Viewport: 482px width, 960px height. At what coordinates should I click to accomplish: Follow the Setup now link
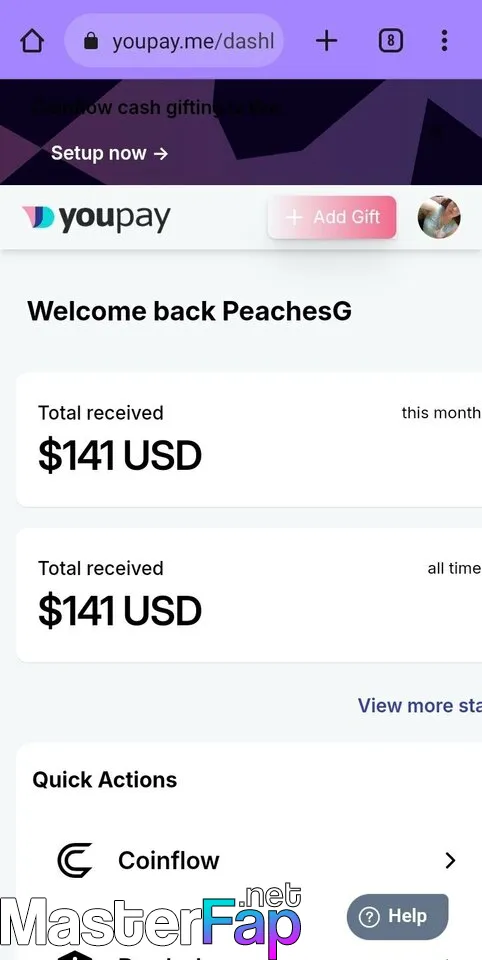tap(109, 153)
